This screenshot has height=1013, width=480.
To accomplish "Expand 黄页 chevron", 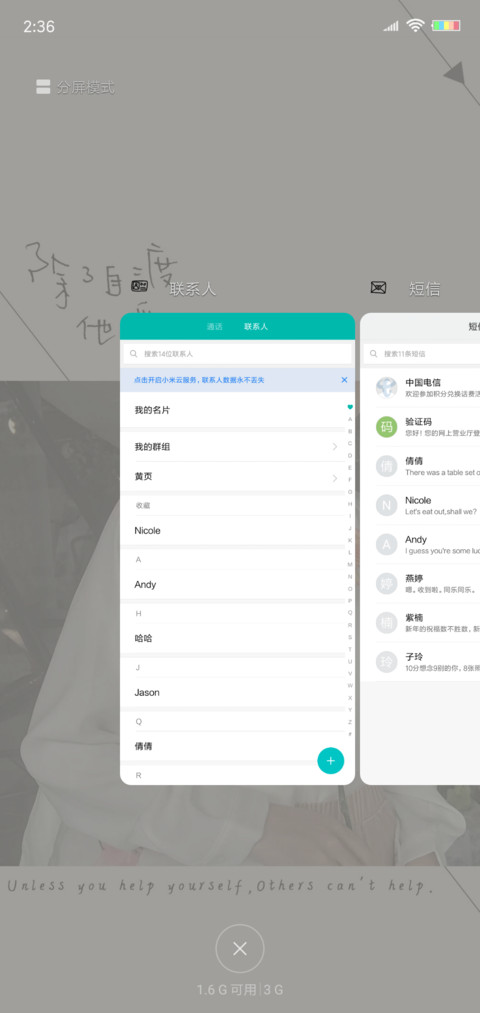I will 335,478.
